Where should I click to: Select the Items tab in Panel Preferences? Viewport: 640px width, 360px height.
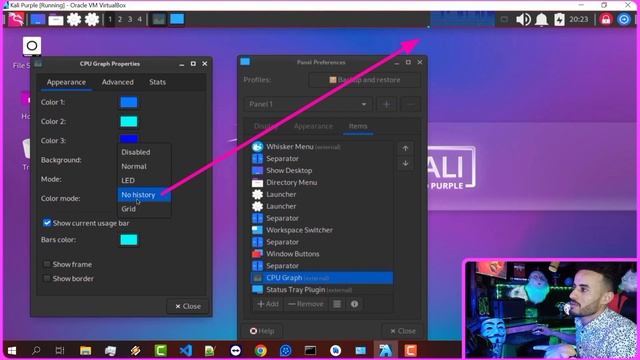[358, 126]
